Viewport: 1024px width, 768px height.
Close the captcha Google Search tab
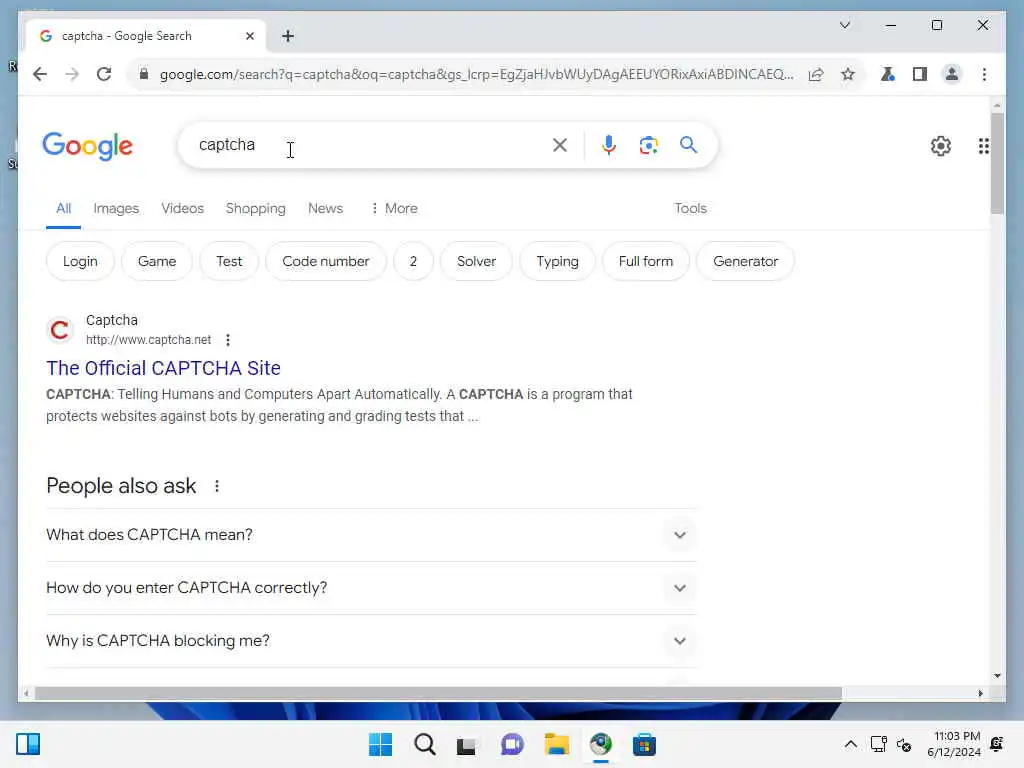click(x=249, y=36)
